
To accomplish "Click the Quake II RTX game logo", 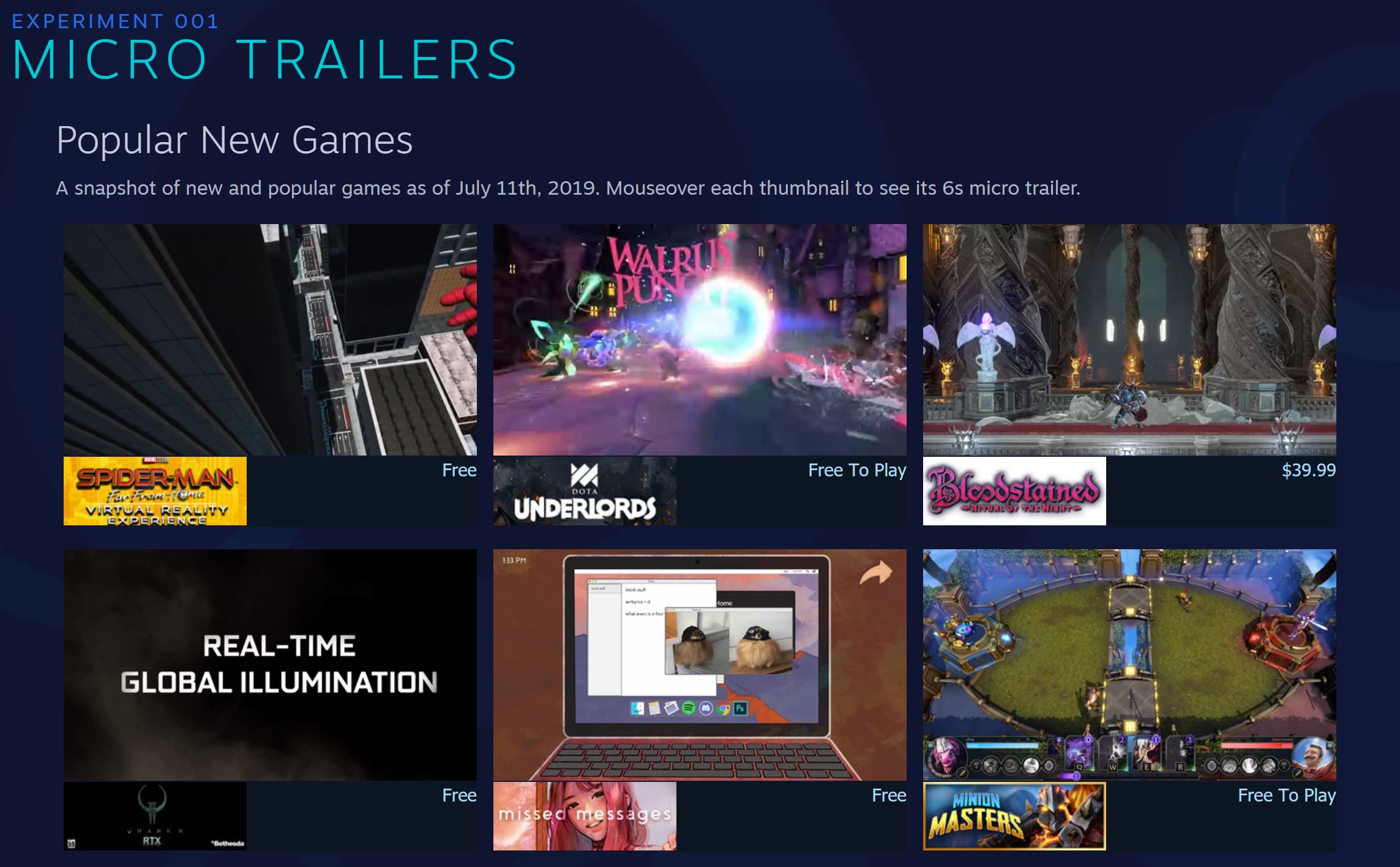I will pyautogui.click(x=155, y=816).
